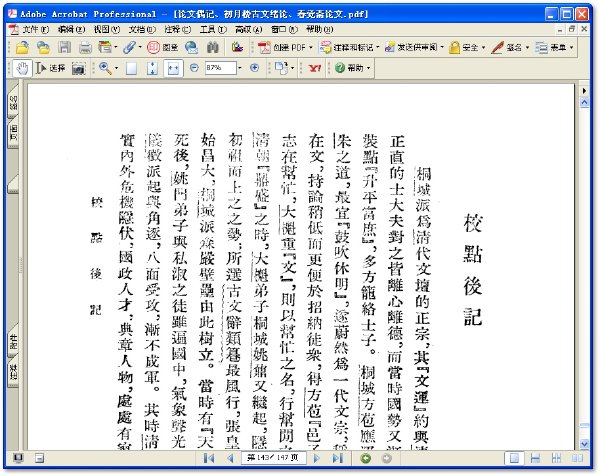Viewport: 600px width, 476px height.
Task: Open the 创建 PDF dropdown
Action: point(285,47)
